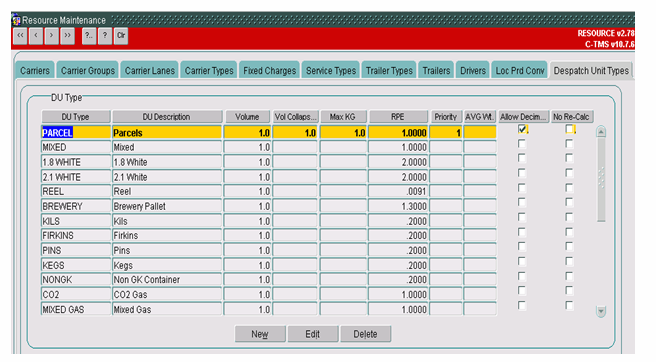This screenshot has height=362, width=656.
Task: Click the '?' toolbar button
Action: coord(105,36)
